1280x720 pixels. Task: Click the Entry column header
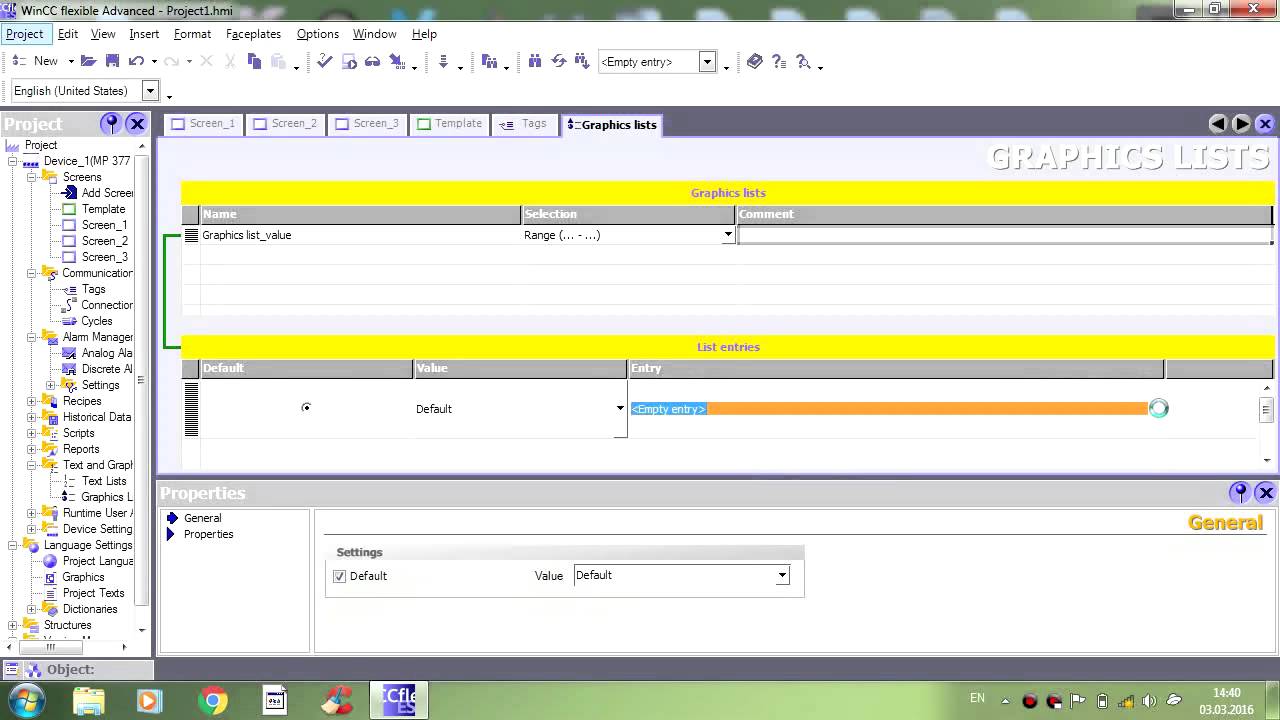coord(896,368)
